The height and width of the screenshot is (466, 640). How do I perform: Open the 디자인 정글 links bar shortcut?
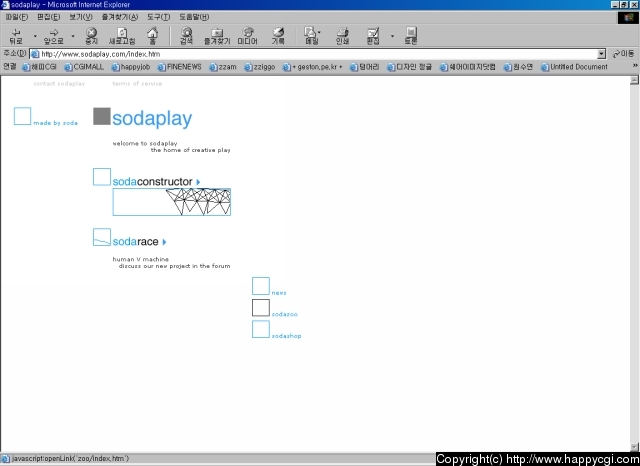coord(409,67)
